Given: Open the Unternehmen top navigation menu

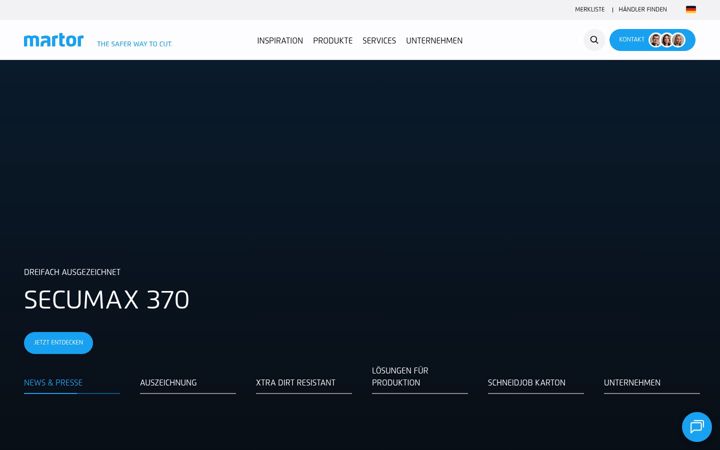Looking at the screenshot, I should tap(434, 40).
